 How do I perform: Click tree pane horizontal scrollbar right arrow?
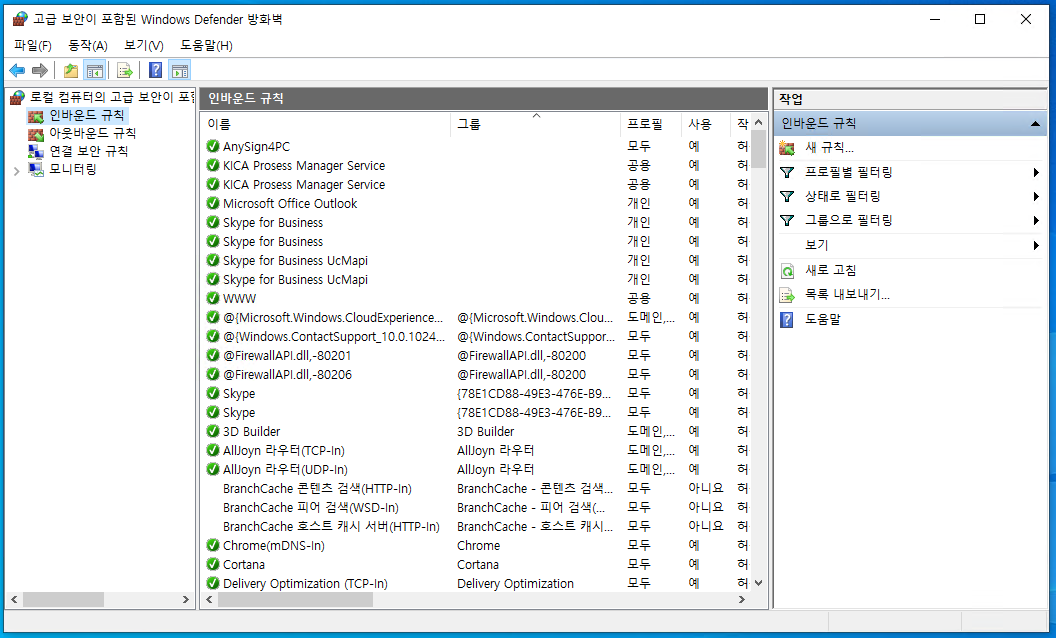(x=186, y=600)
